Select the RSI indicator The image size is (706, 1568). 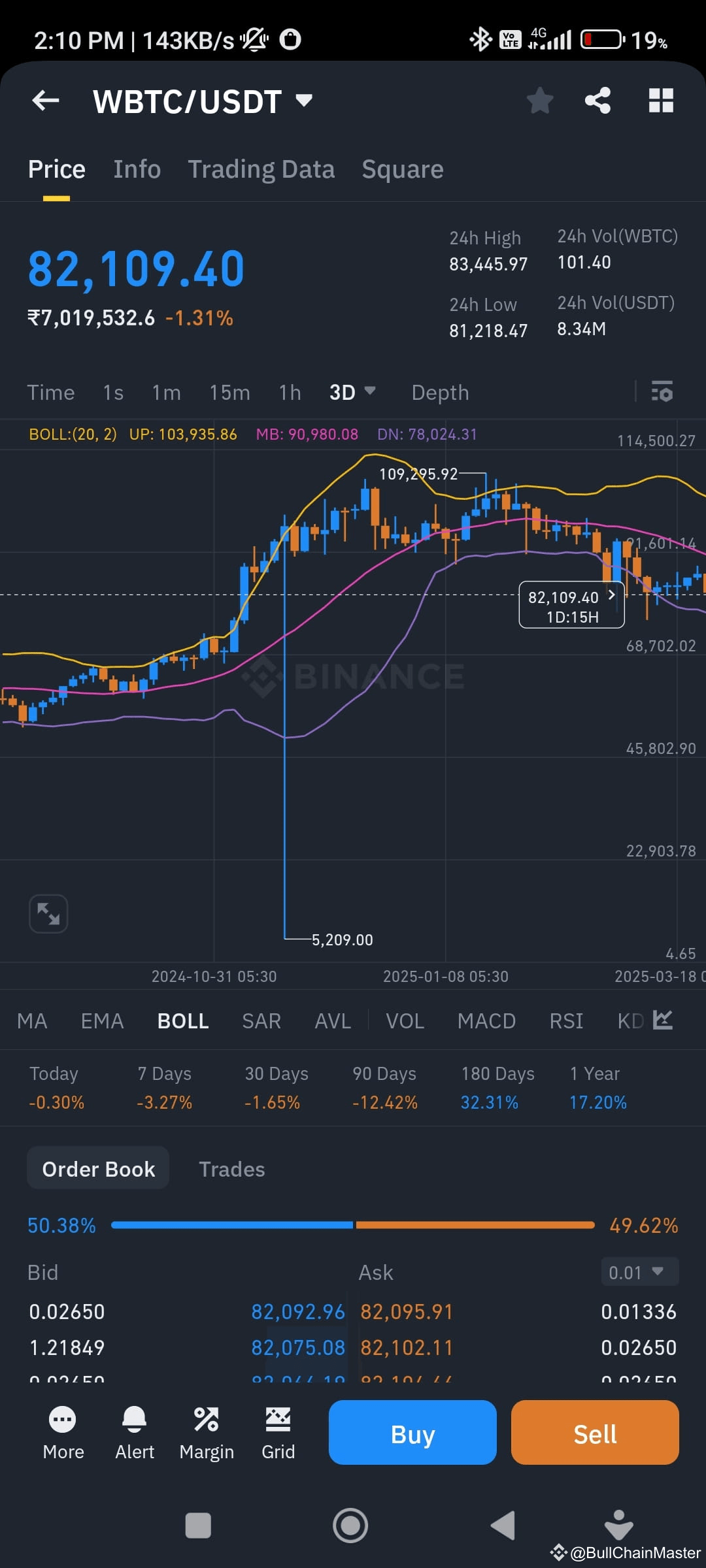(x=565, y=1021)
